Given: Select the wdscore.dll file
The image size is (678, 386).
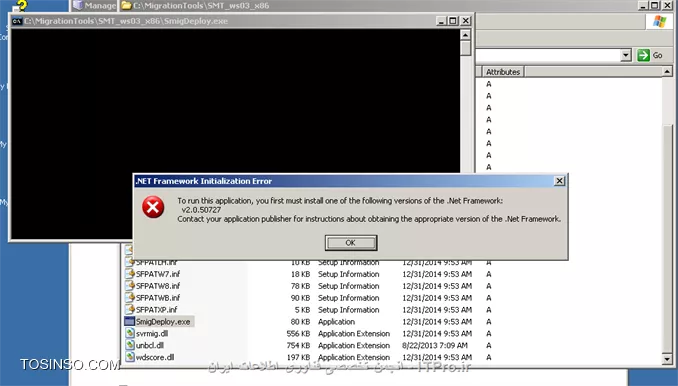Looking at the screenshot, I should pyautogui.click(x=155, y=357).
